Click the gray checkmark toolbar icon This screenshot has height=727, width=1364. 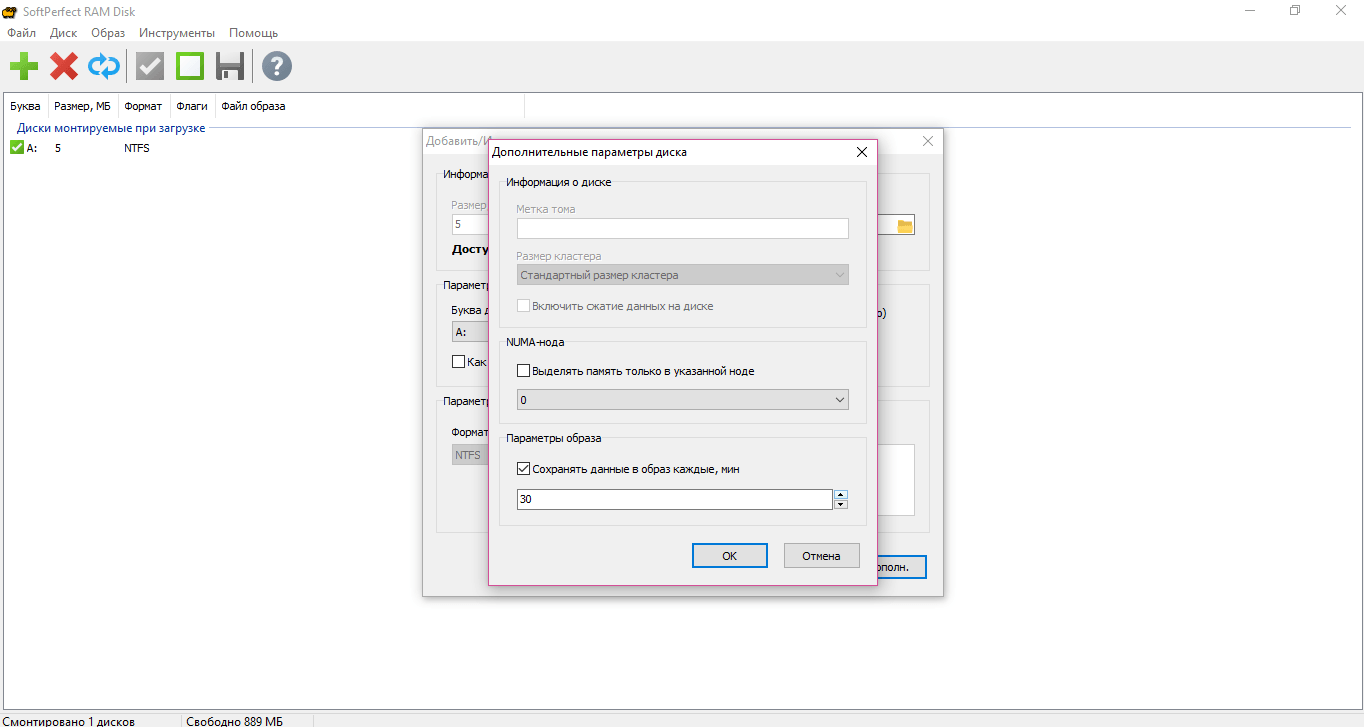150,67
